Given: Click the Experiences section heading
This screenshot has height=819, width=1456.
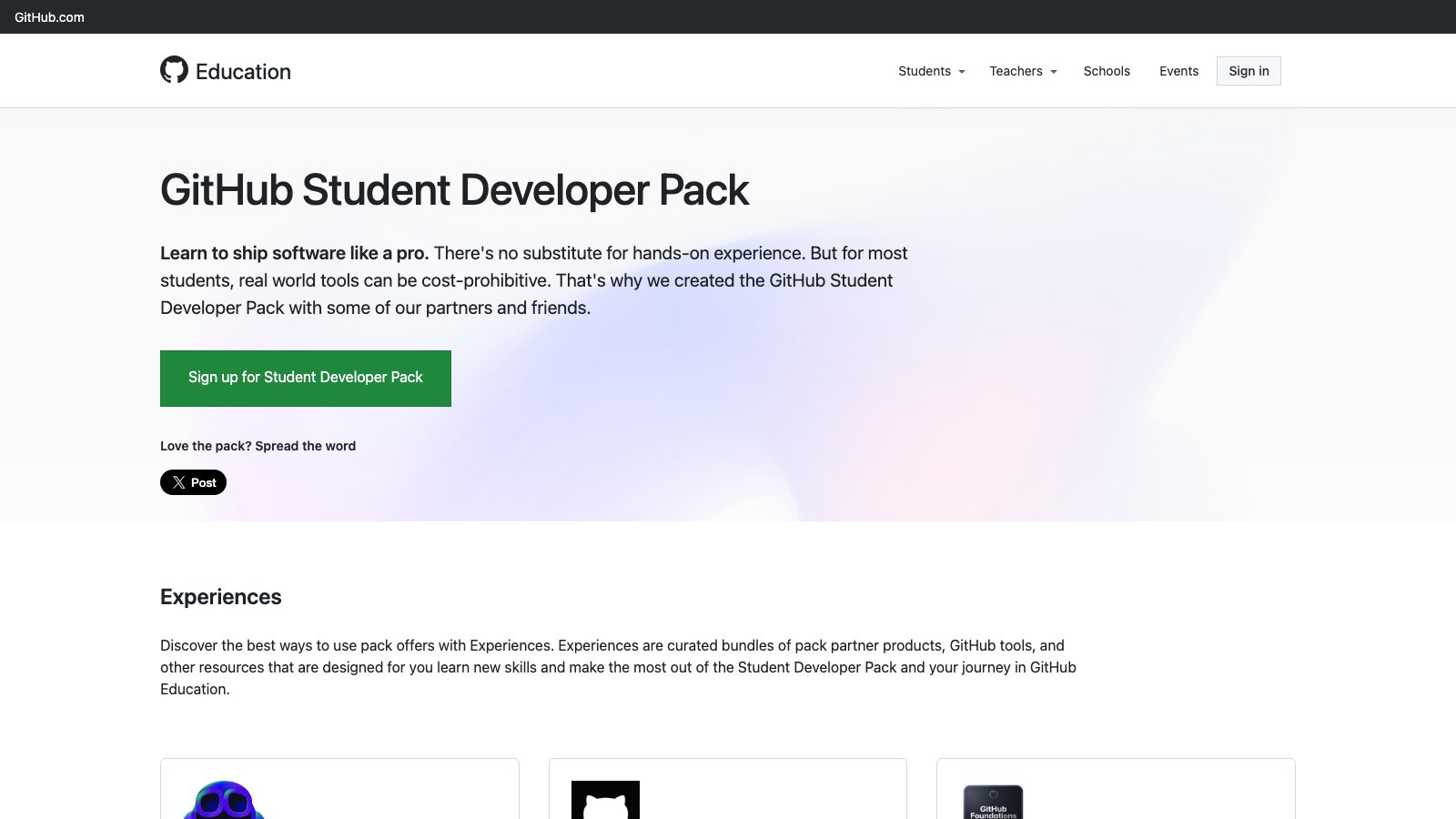Looking at the screenshot, I should point(221,597).
